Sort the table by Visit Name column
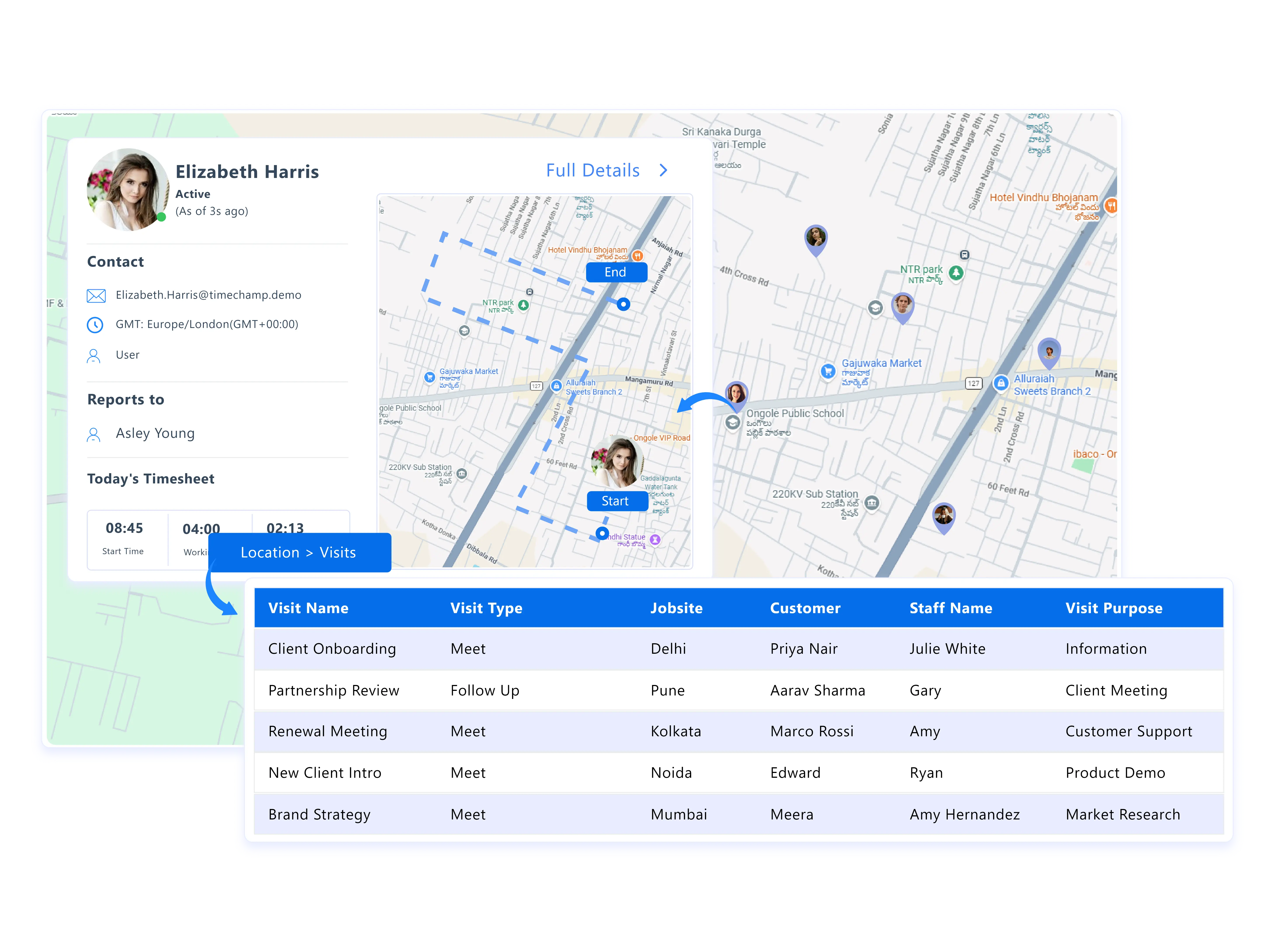This screenshot has height=952, width=1274. click(x=309, y=608)
